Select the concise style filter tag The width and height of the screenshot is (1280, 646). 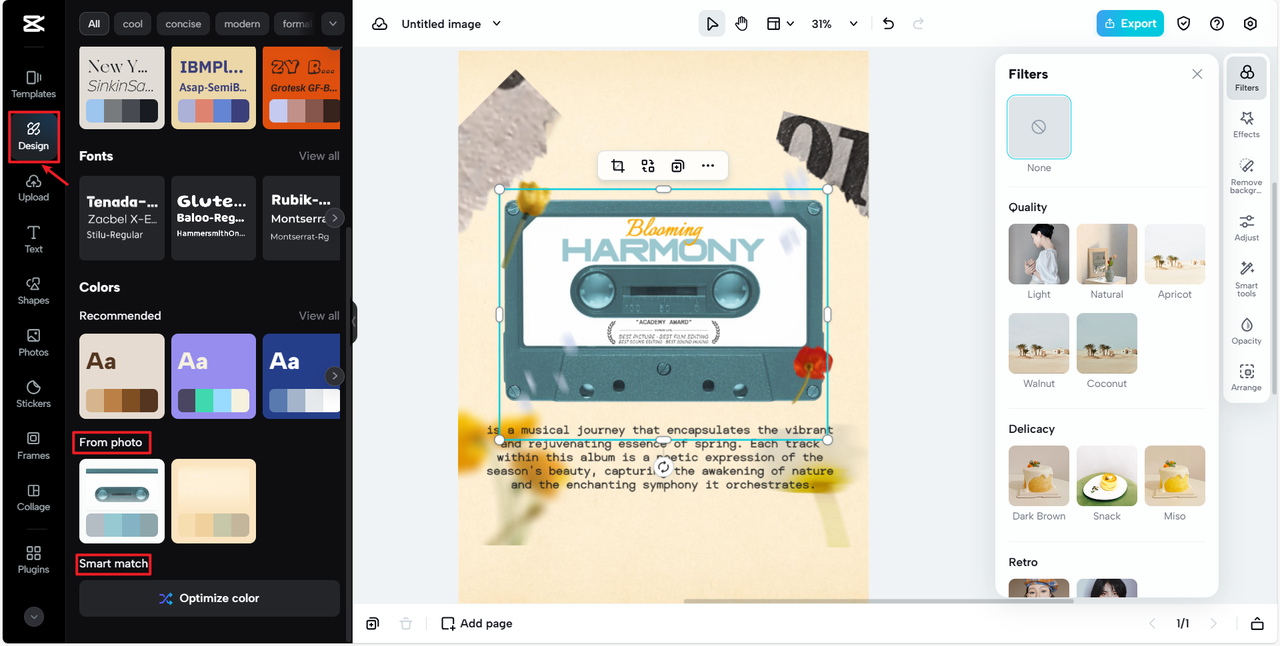[x=183, y=24]
